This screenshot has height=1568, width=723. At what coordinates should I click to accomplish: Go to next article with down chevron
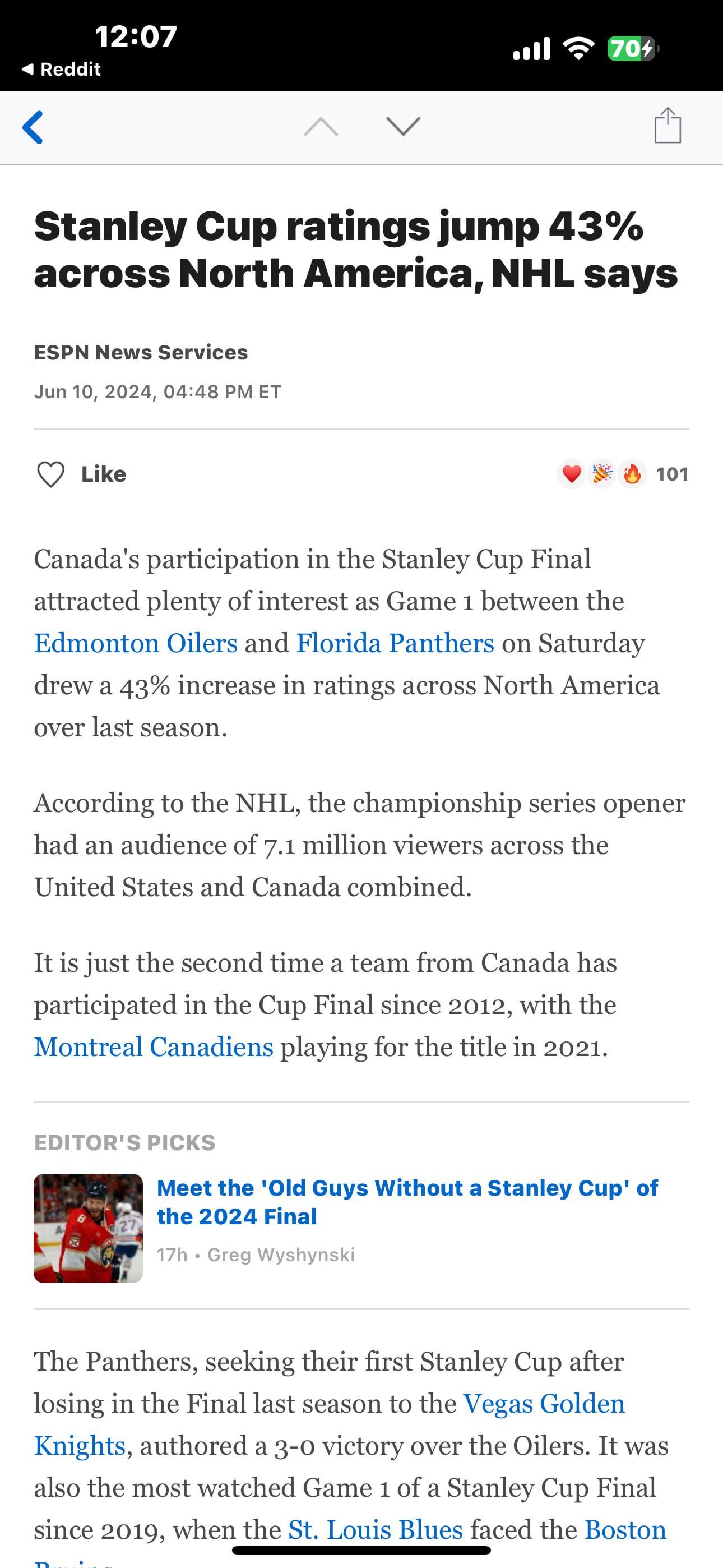[x=403, y=126]
